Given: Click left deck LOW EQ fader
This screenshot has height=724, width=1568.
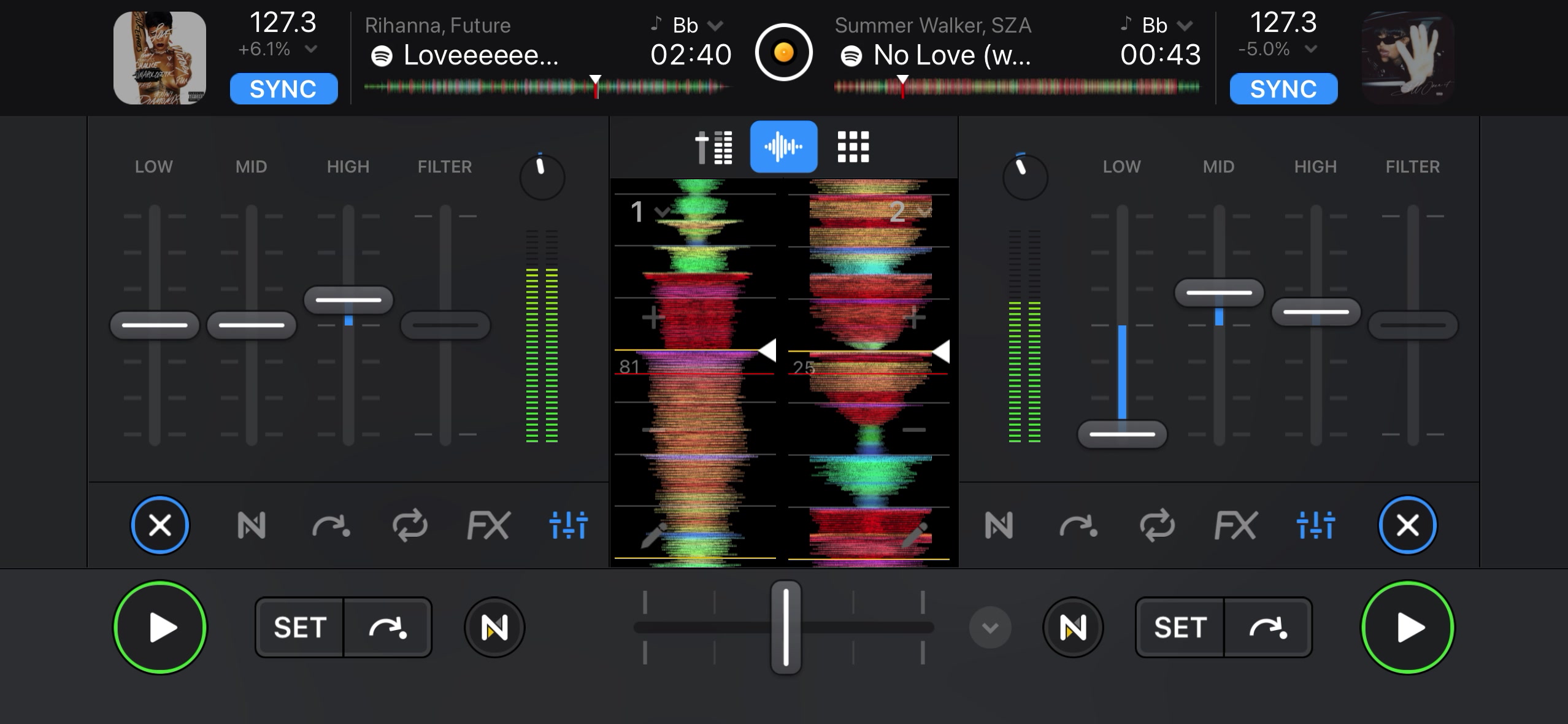Looking at the screenshot, I should click(x=155, y=325).
